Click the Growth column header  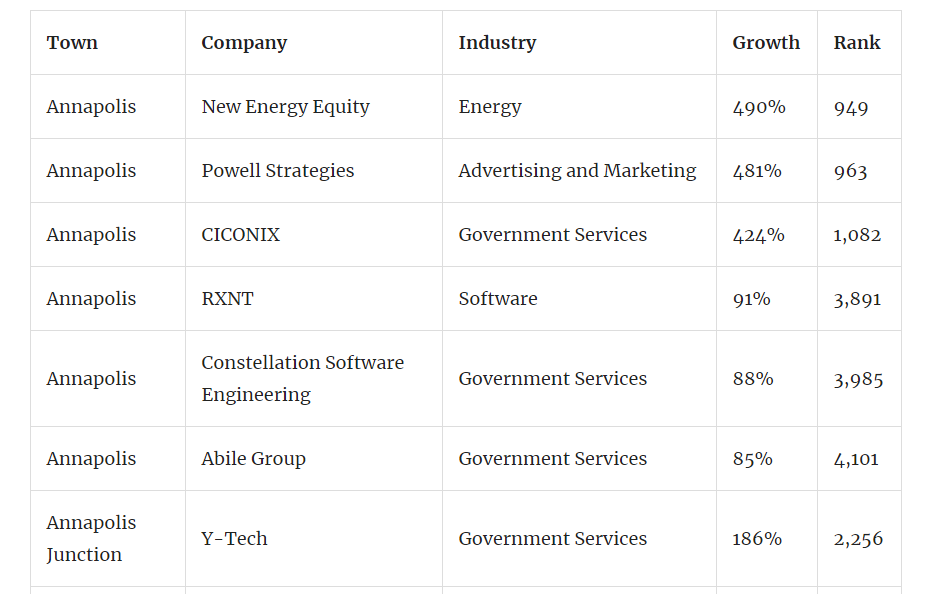tap(766, 43)
